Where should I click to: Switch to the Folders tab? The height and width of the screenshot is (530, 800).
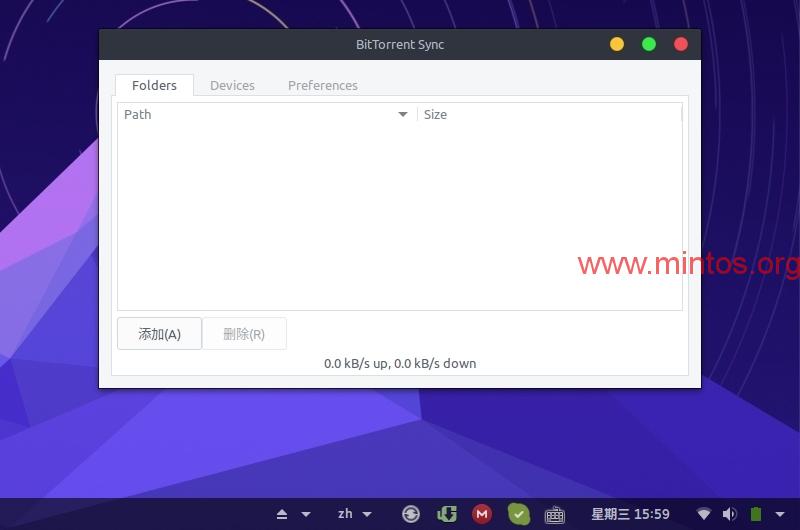click(x=154, y=85)
